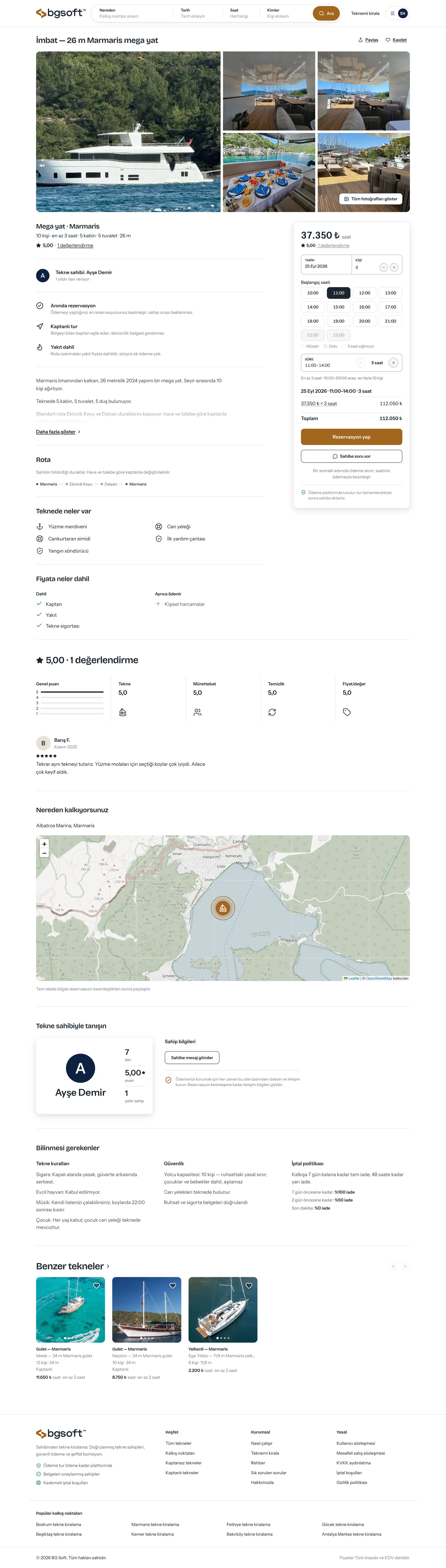
Task: Click the Yangın söndürücü shield icon
Action: (x=40, y=551)
